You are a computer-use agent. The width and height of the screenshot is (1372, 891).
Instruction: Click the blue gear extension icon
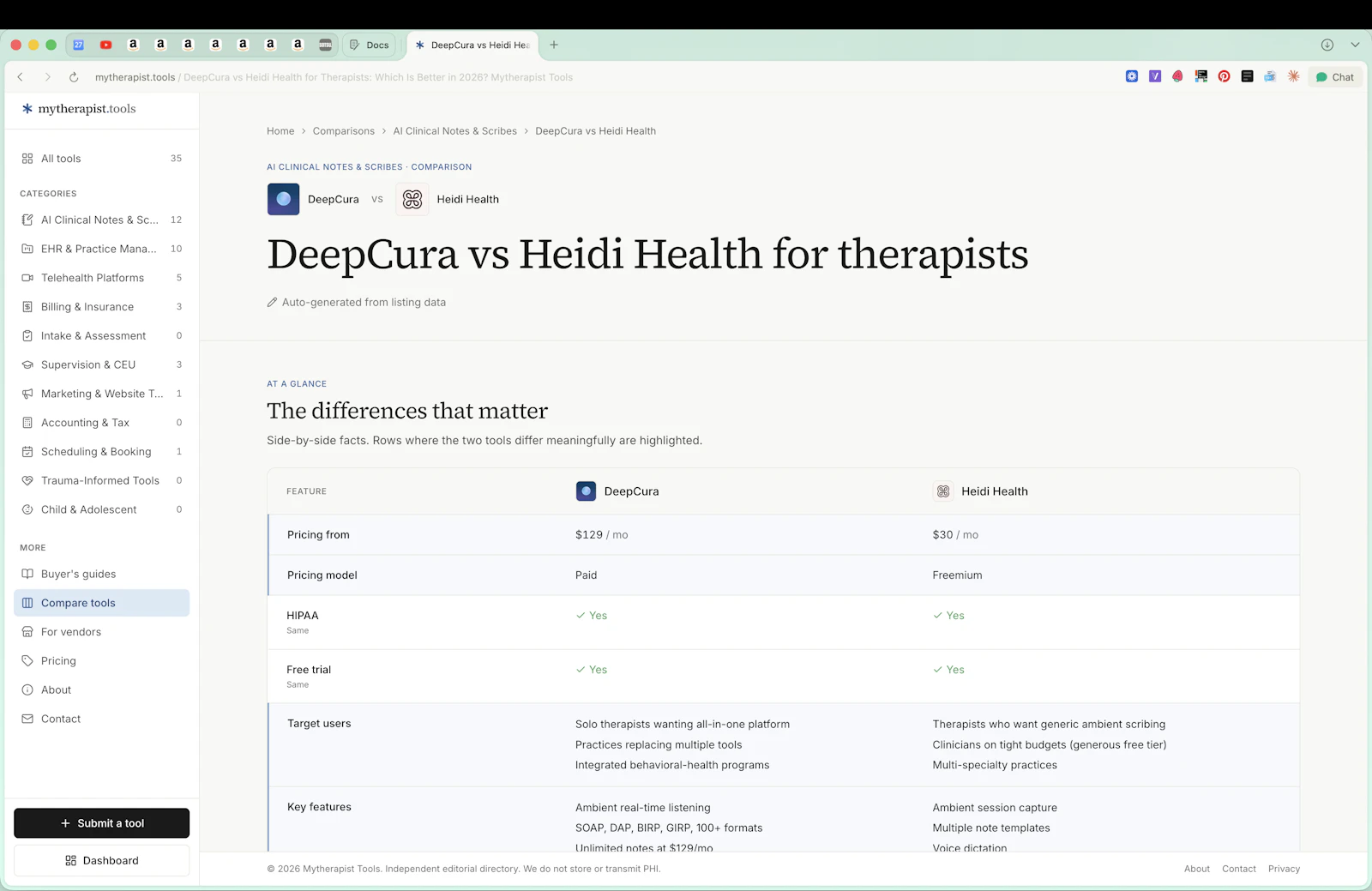point(1132,76)
